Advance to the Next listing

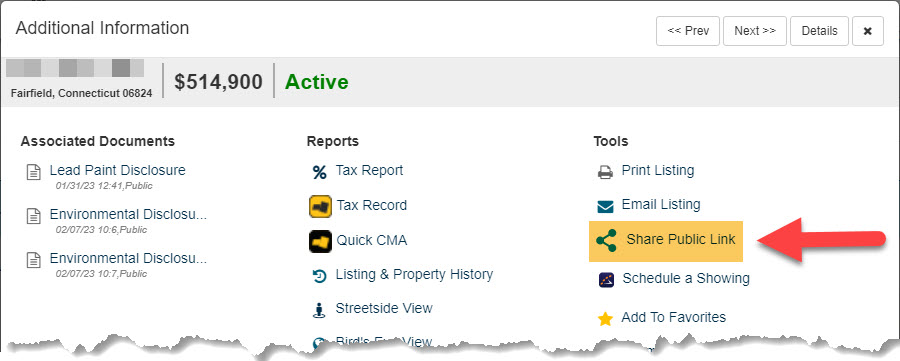[754, 31]
